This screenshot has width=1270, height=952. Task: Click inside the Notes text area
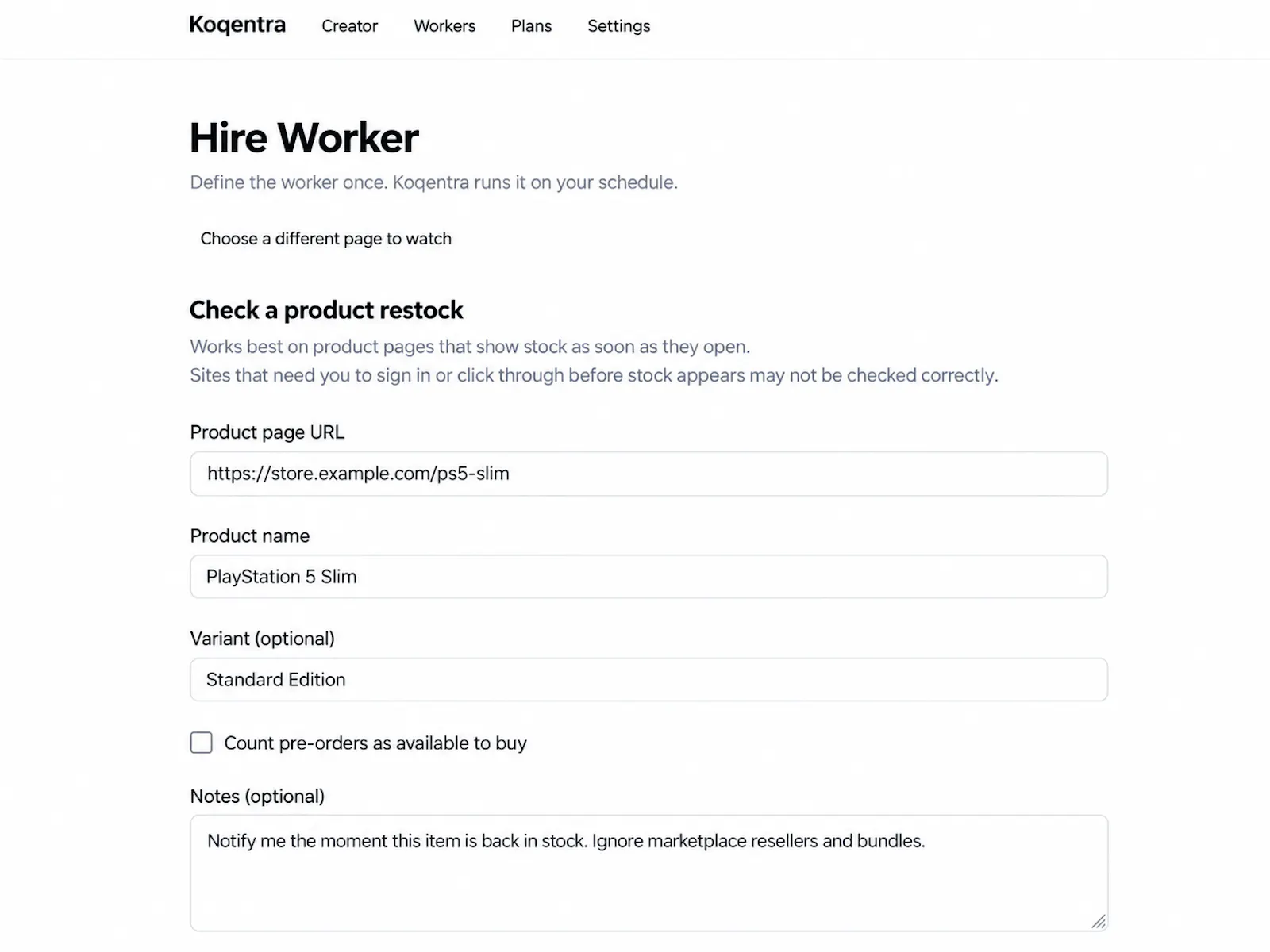(648, 873)
